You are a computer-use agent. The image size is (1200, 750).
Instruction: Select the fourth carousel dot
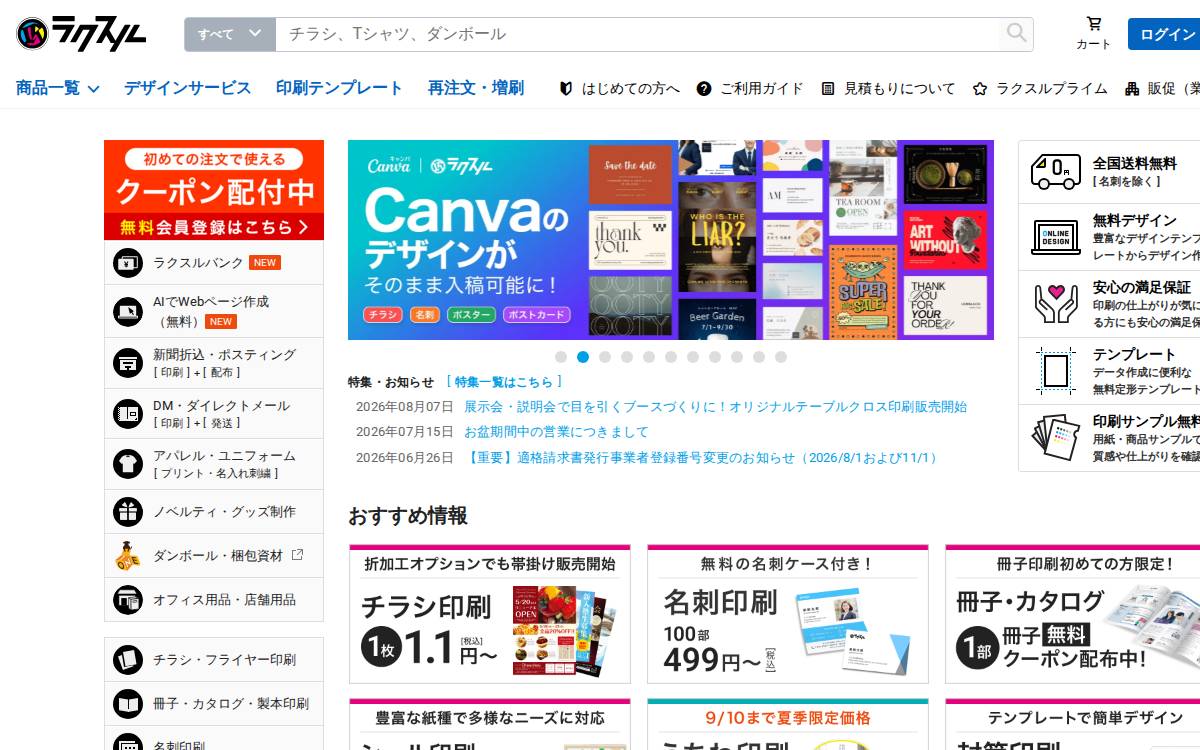[627, 357]
